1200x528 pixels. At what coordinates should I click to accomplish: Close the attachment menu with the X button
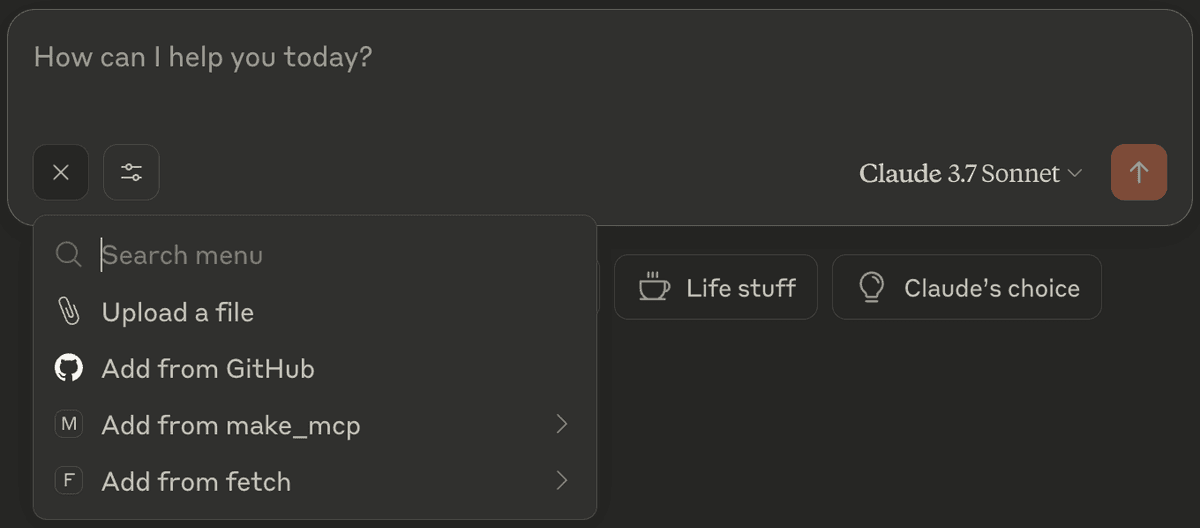61,172
